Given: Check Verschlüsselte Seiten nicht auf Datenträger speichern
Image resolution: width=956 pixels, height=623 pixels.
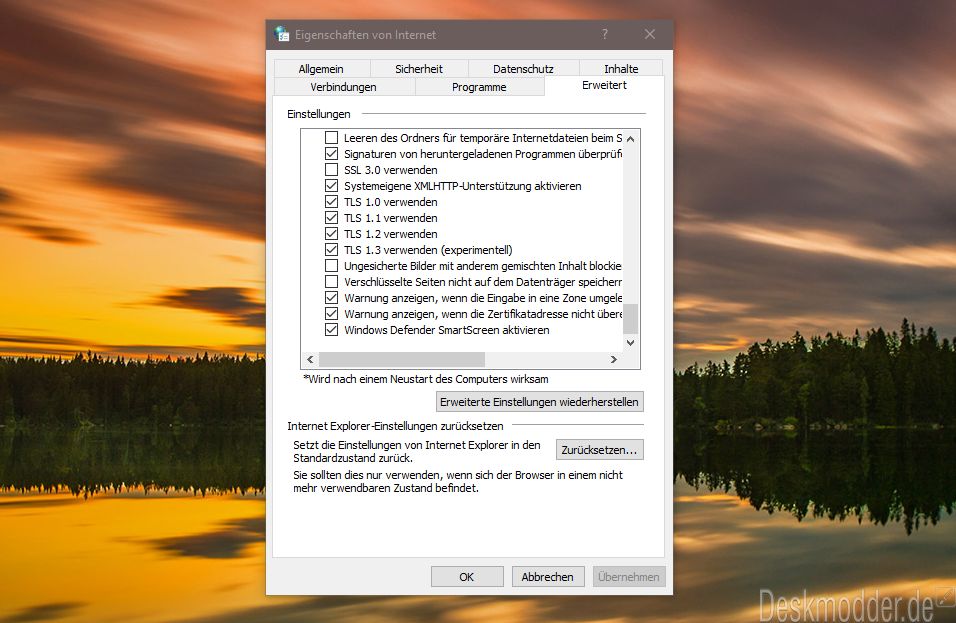Looking at the screenshot, I should pyautogui.click(x=331, y=282).
